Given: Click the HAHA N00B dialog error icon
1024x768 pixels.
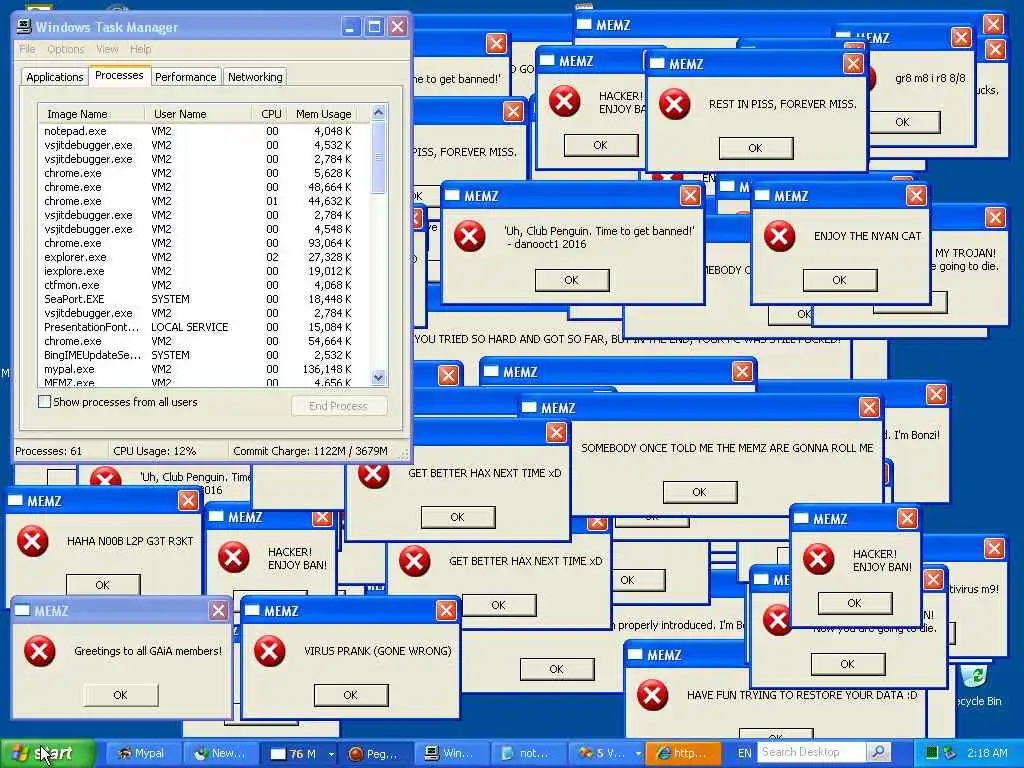Looking at the screenshot, I should tap(33, 541).
